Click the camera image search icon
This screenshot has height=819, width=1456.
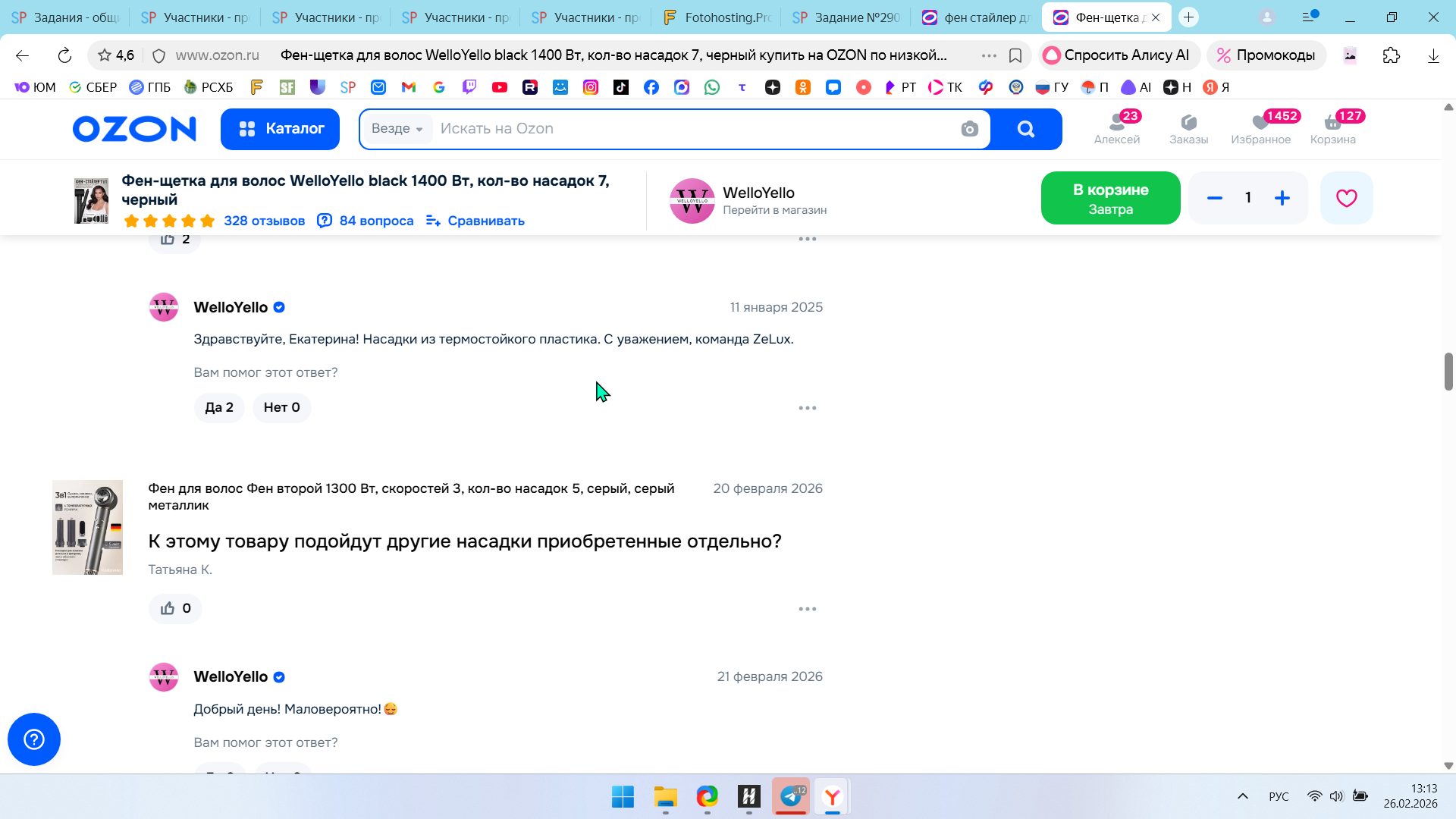point(969,129)
